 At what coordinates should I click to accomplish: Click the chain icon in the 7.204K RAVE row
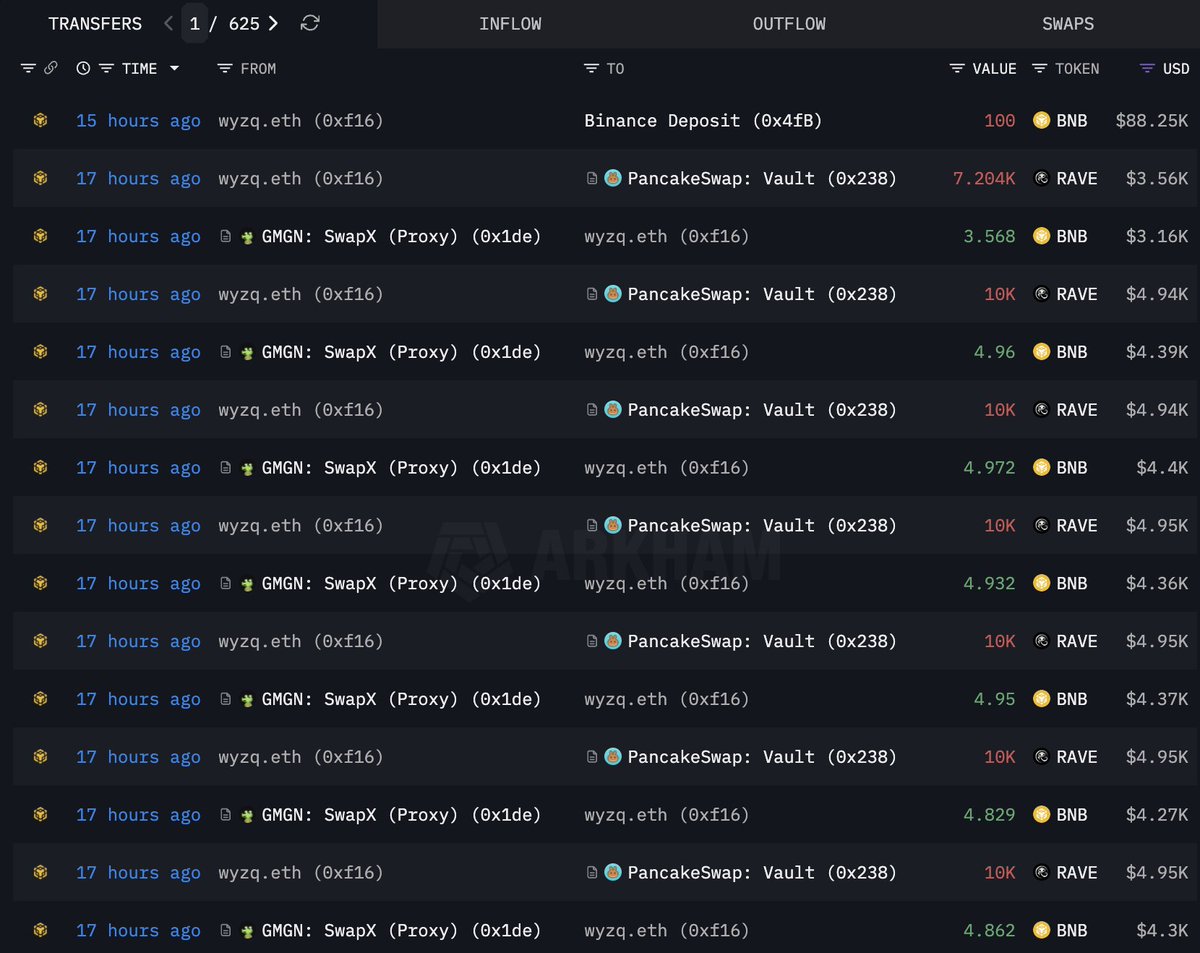point(40,178)
